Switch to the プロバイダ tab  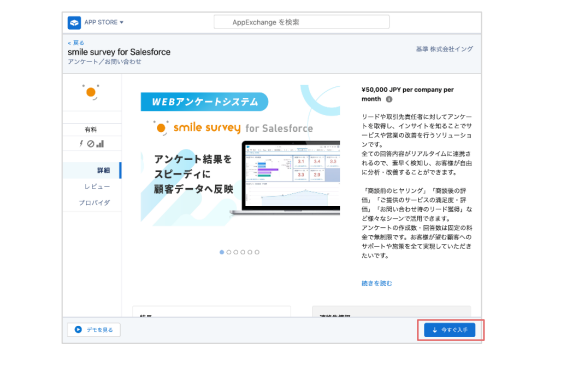pyautogui.click(x=94, y=203)
